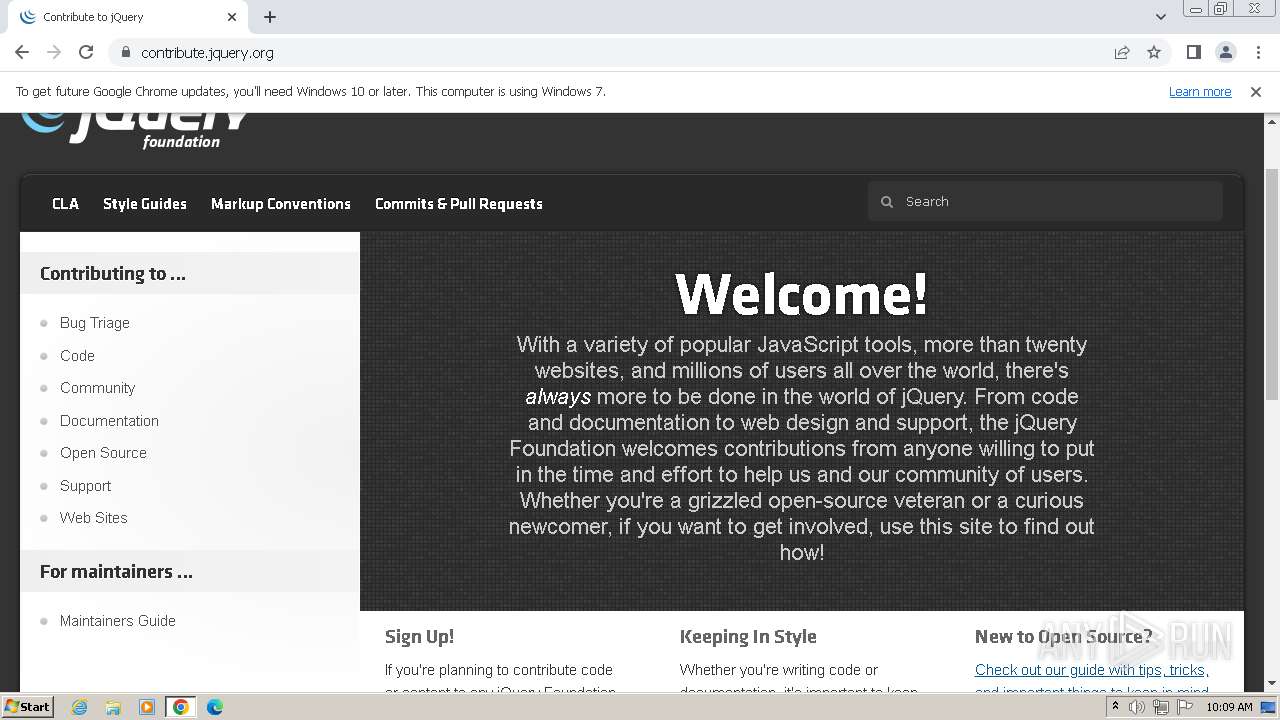The height and width of the screenshot is (720, 1280).
Task: Open Windows Media Player from taskbar
Action: point(147,707)
